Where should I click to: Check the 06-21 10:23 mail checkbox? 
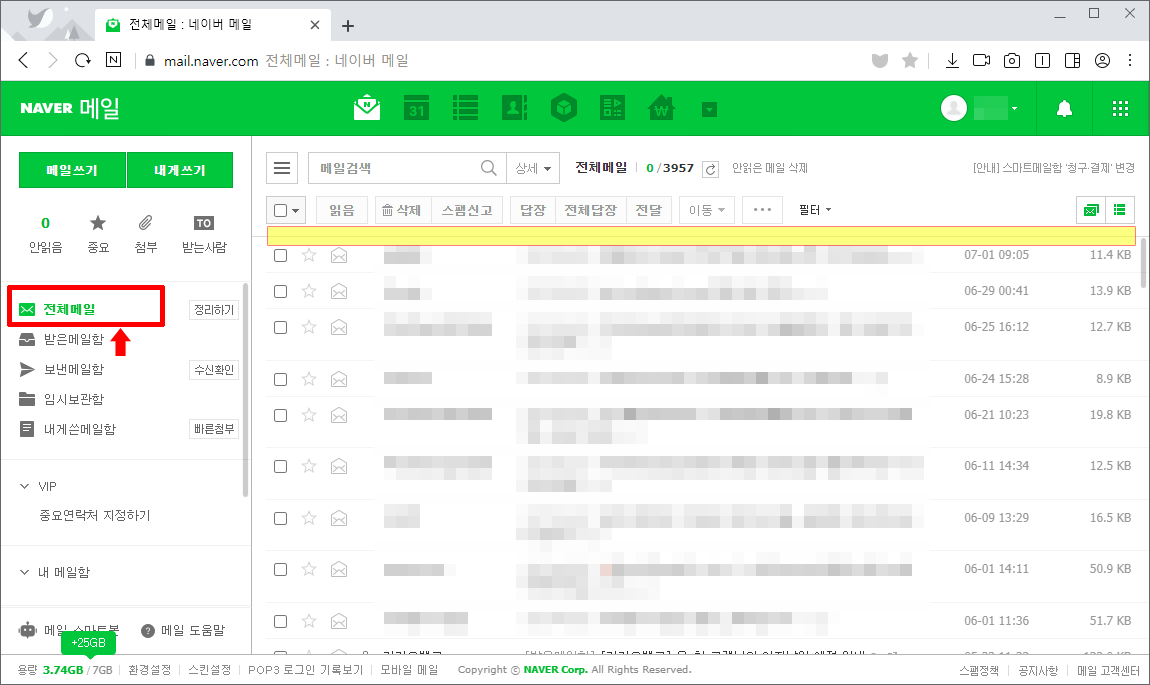click(280, 415)
